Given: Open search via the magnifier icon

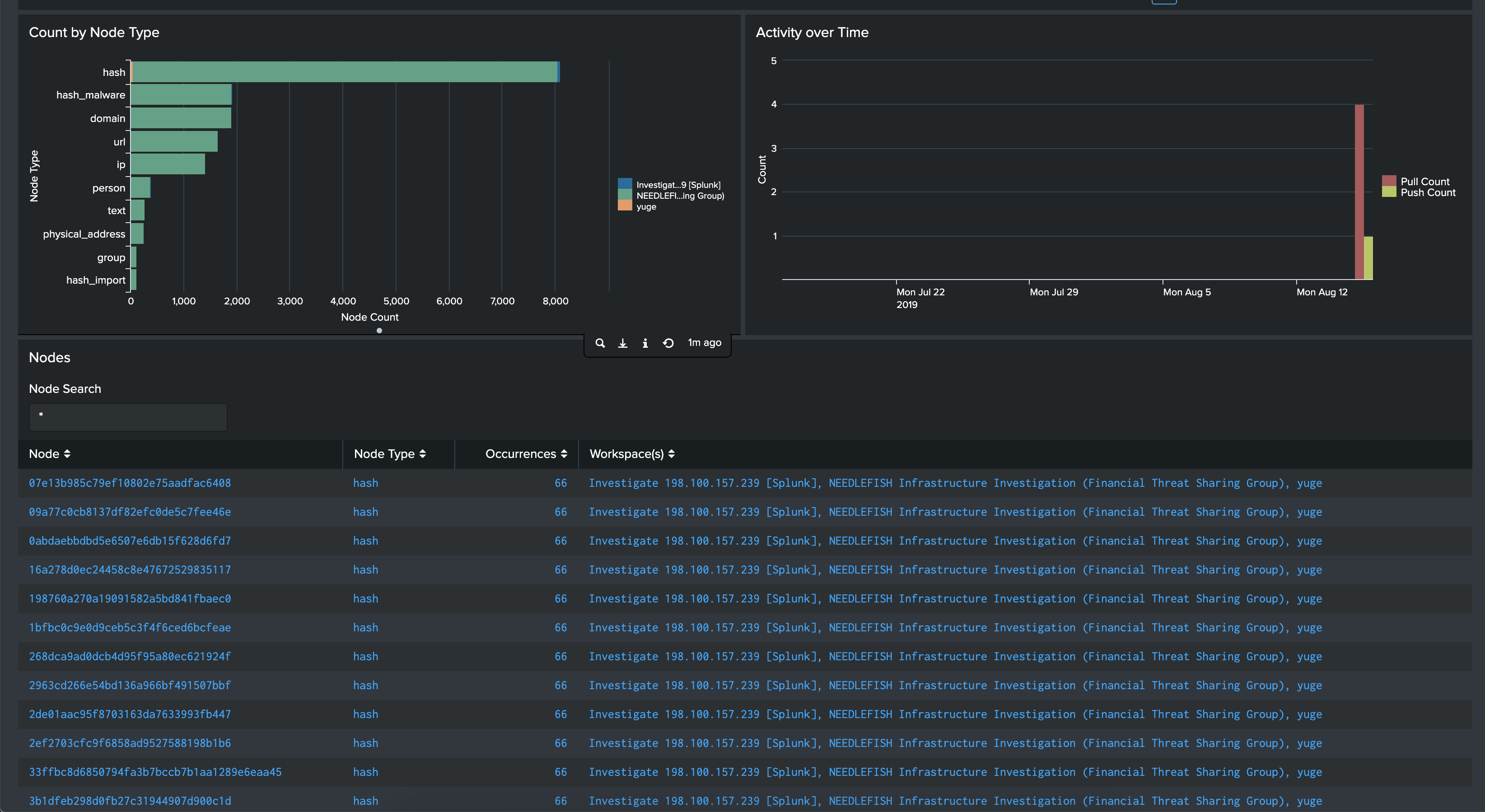Looking at the screenshot, I should (600, 343).
